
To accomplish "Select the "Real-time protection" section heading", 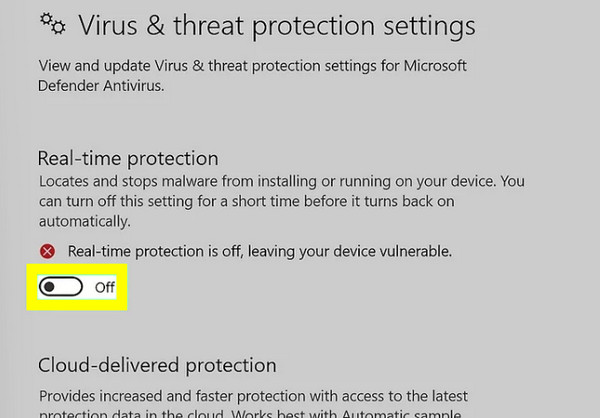I will [x=127, y=158].
